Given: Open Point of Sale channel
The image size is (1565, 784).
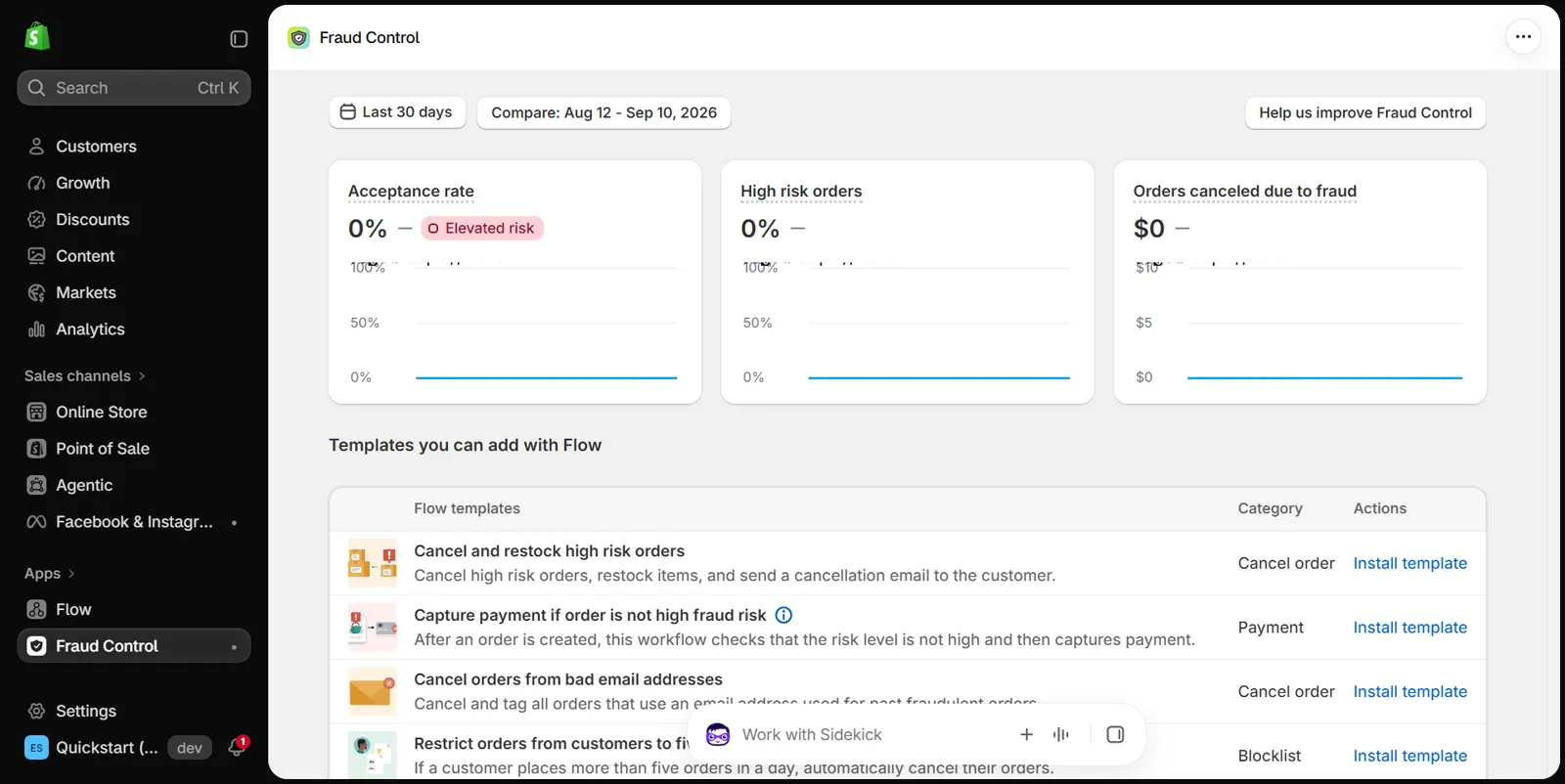Looking at the screenshot, I should pos(134,449).
